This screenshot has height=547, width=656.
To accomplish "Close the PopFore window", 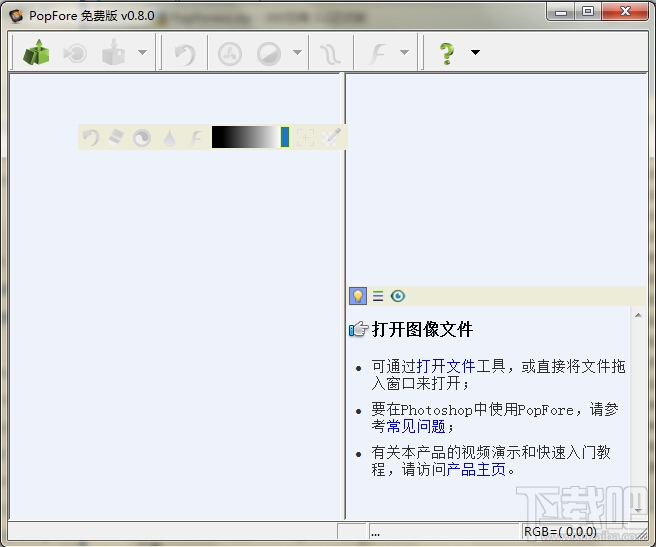I will 625,12.
